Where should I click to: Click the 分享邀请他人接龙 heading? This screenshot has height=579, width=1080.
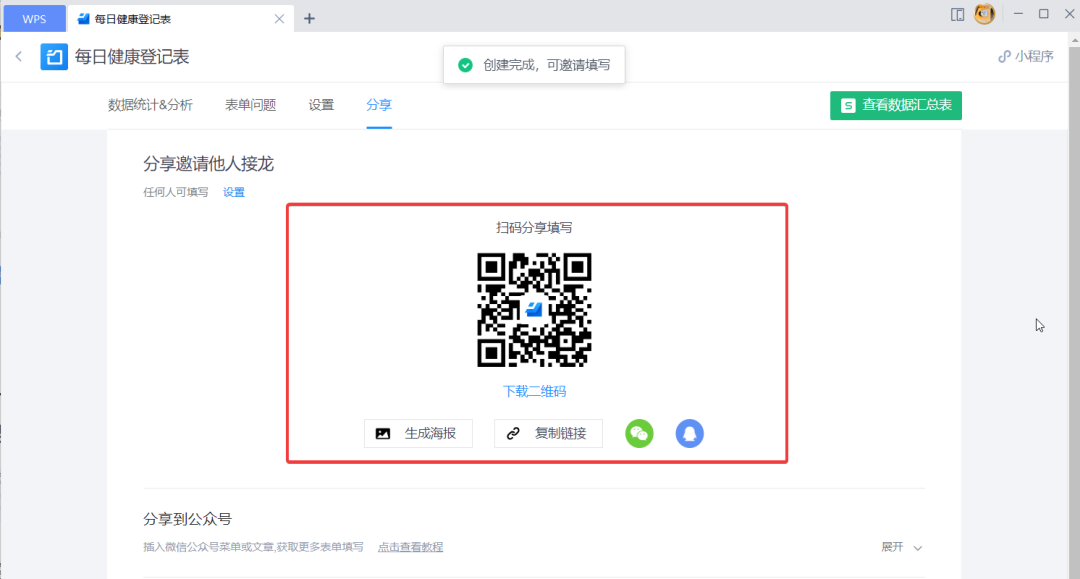(209, 164)
